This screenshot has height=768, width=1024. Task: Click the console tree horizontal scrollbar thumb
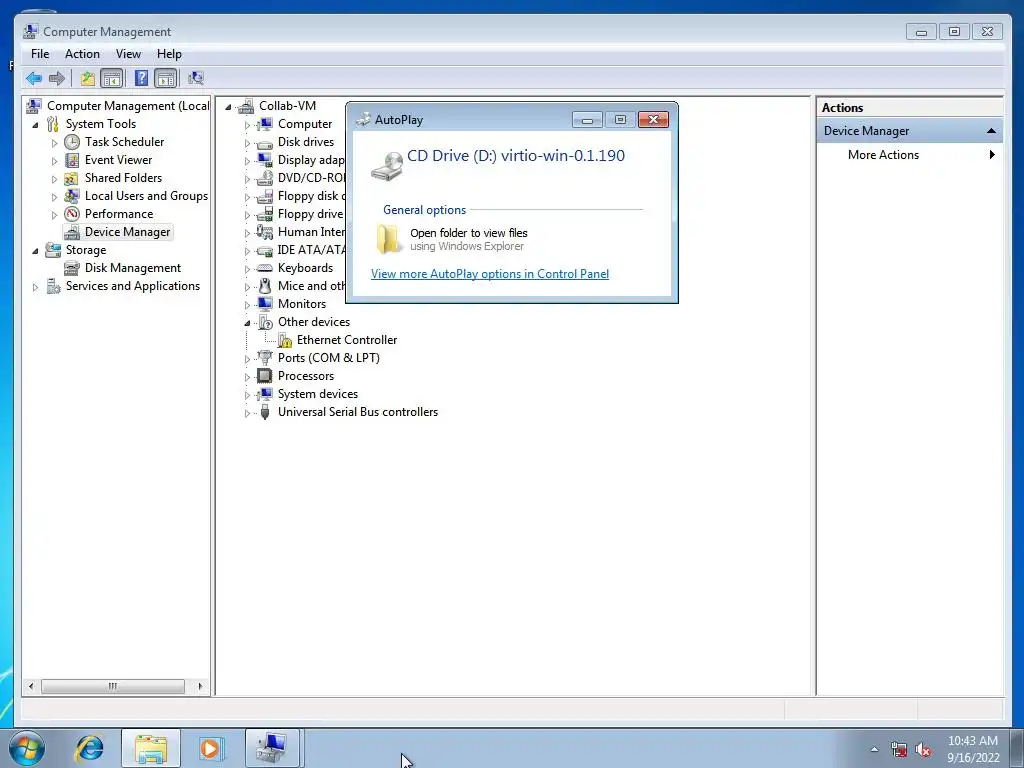(112, 686)
